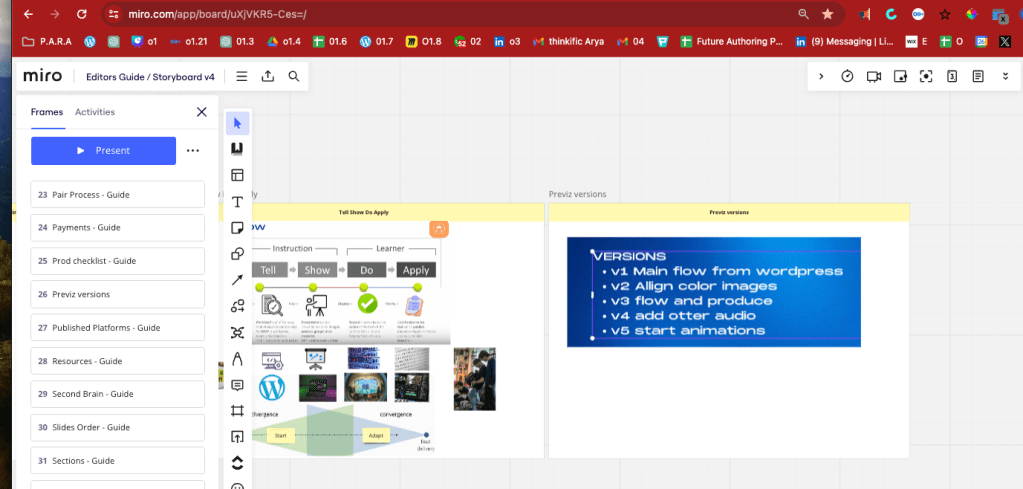Select the Mind map tool
This screenshot has width=1023, height=489.
point(237,333)
